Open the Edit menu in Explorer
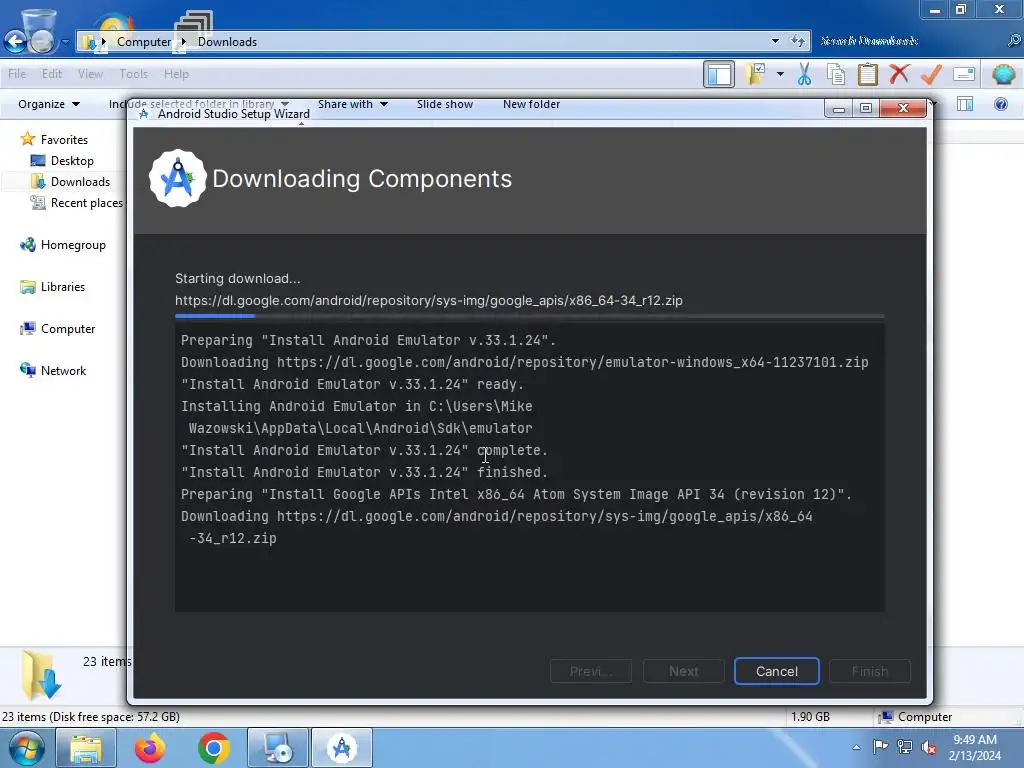 coord(52,74)
